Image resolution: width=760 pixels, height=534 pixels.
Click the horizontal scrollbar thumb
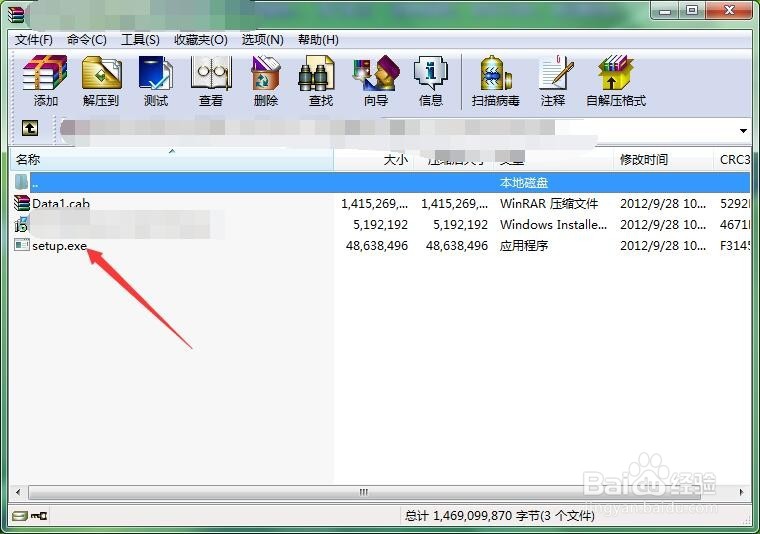point(364,492)
